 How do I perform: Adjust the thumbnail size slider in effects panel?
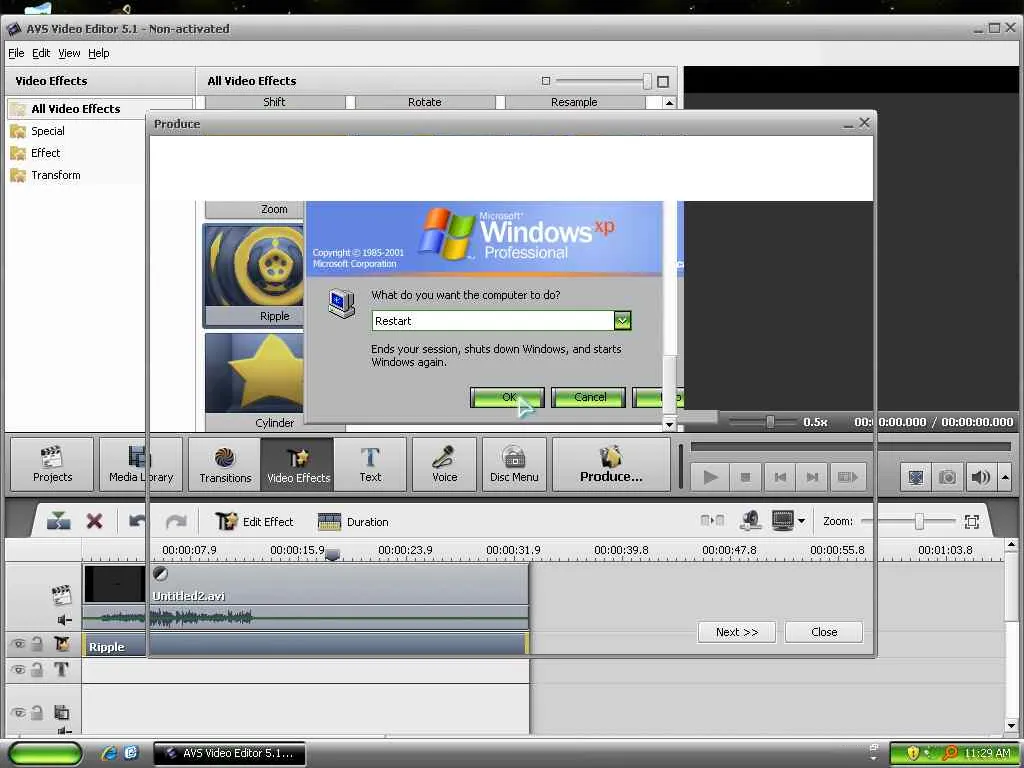pyautogui.click(x=647, y=82)
